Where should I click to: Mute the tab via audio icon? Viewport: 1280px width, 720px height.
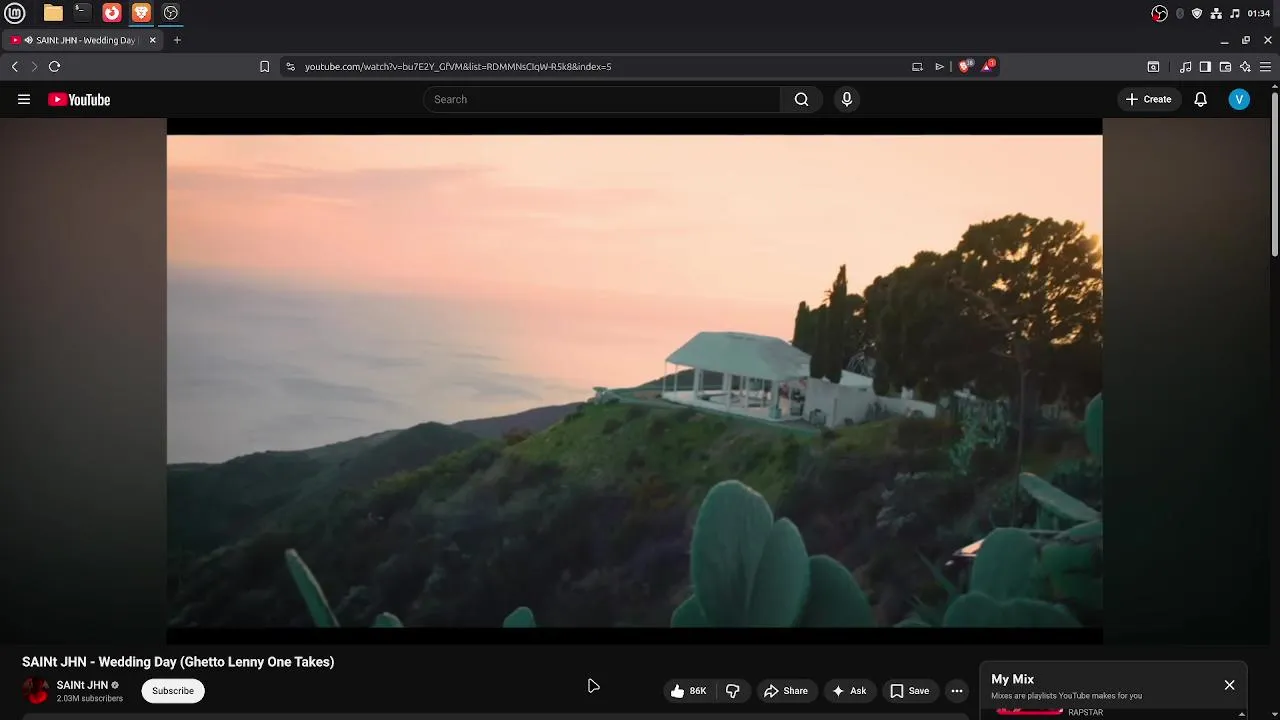[29, 40]
